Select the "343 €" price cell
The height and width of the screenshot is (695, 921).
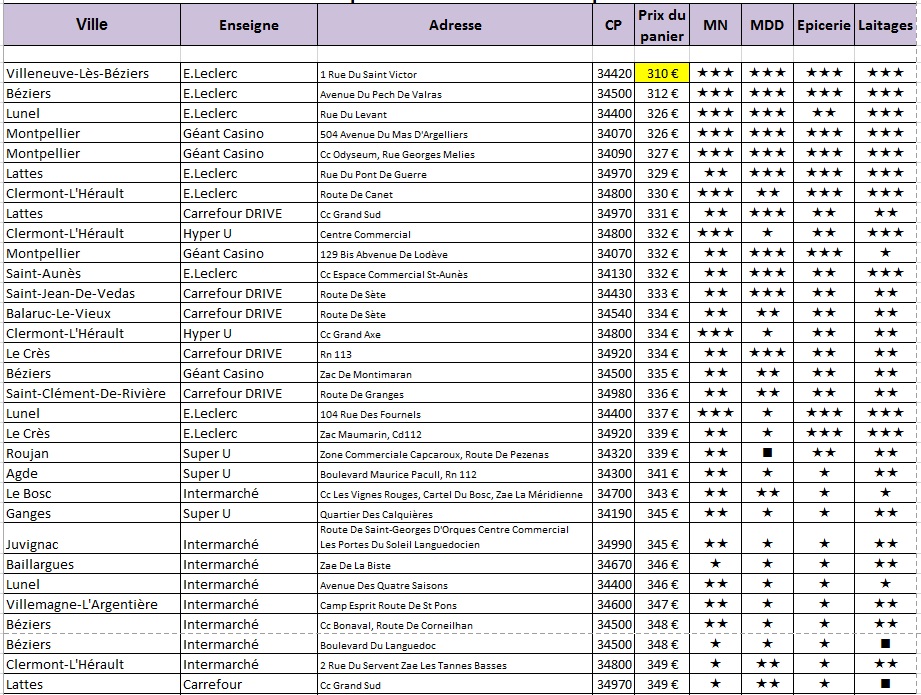pyautogui.click(x=662, y=493)
